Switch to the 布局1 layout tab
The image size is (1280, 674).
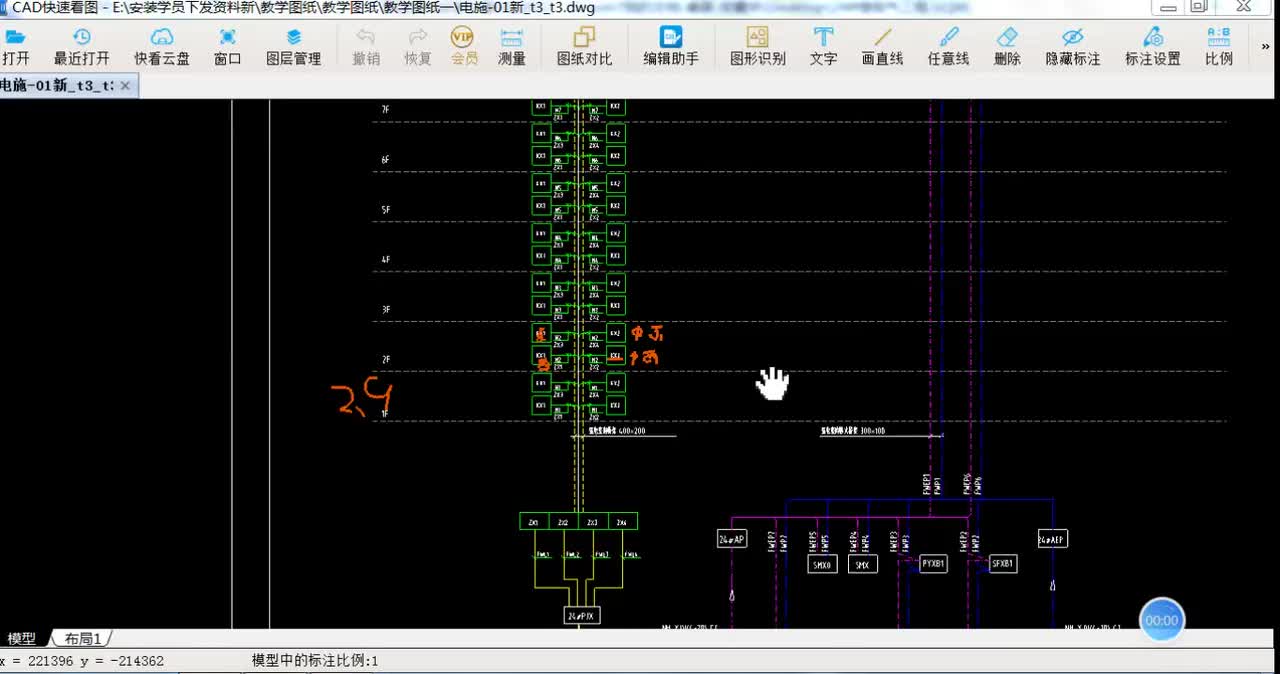pyautogui.click(x=83, y=638)
